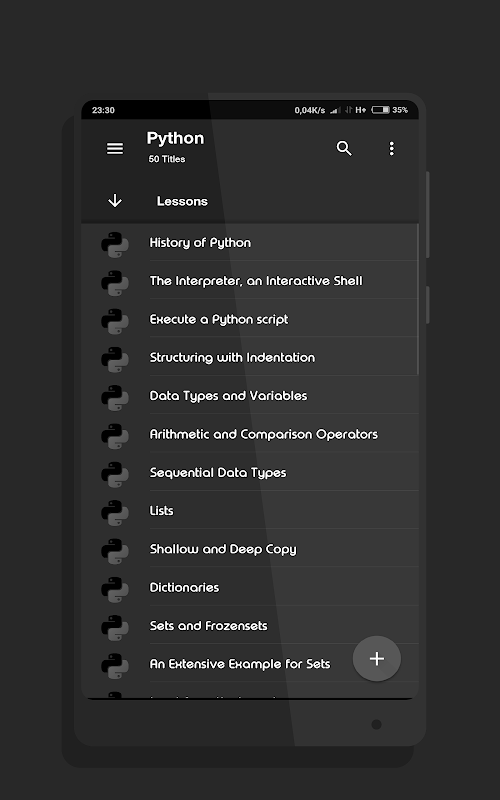This screenshot has height=800, width=500.
Task: Click the Lessons section header label
Action: (x=182, y=201)
